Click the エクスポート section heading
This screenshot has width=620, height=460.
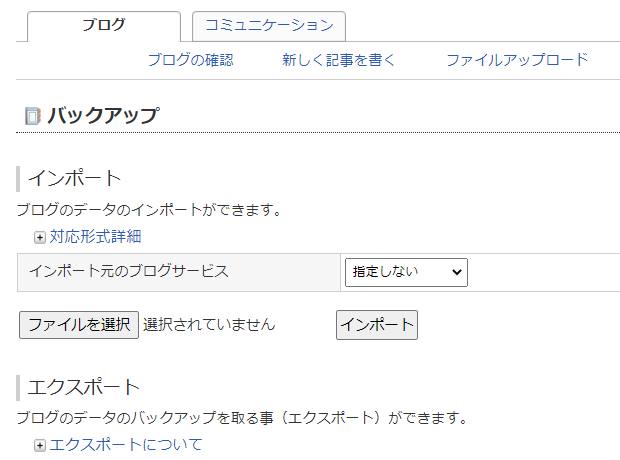pyautogui.click(x=84, y=387)
